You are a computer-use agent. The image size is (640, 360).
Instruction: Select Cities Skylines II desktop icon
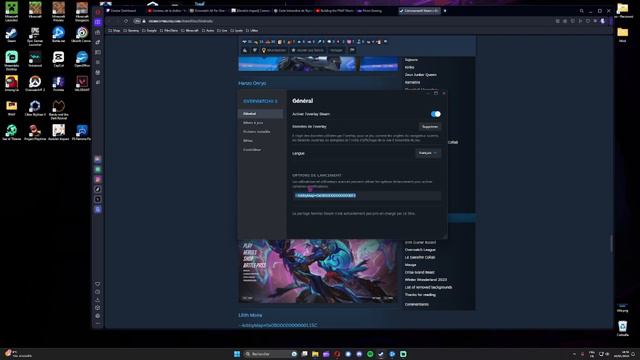coord(35,108)
